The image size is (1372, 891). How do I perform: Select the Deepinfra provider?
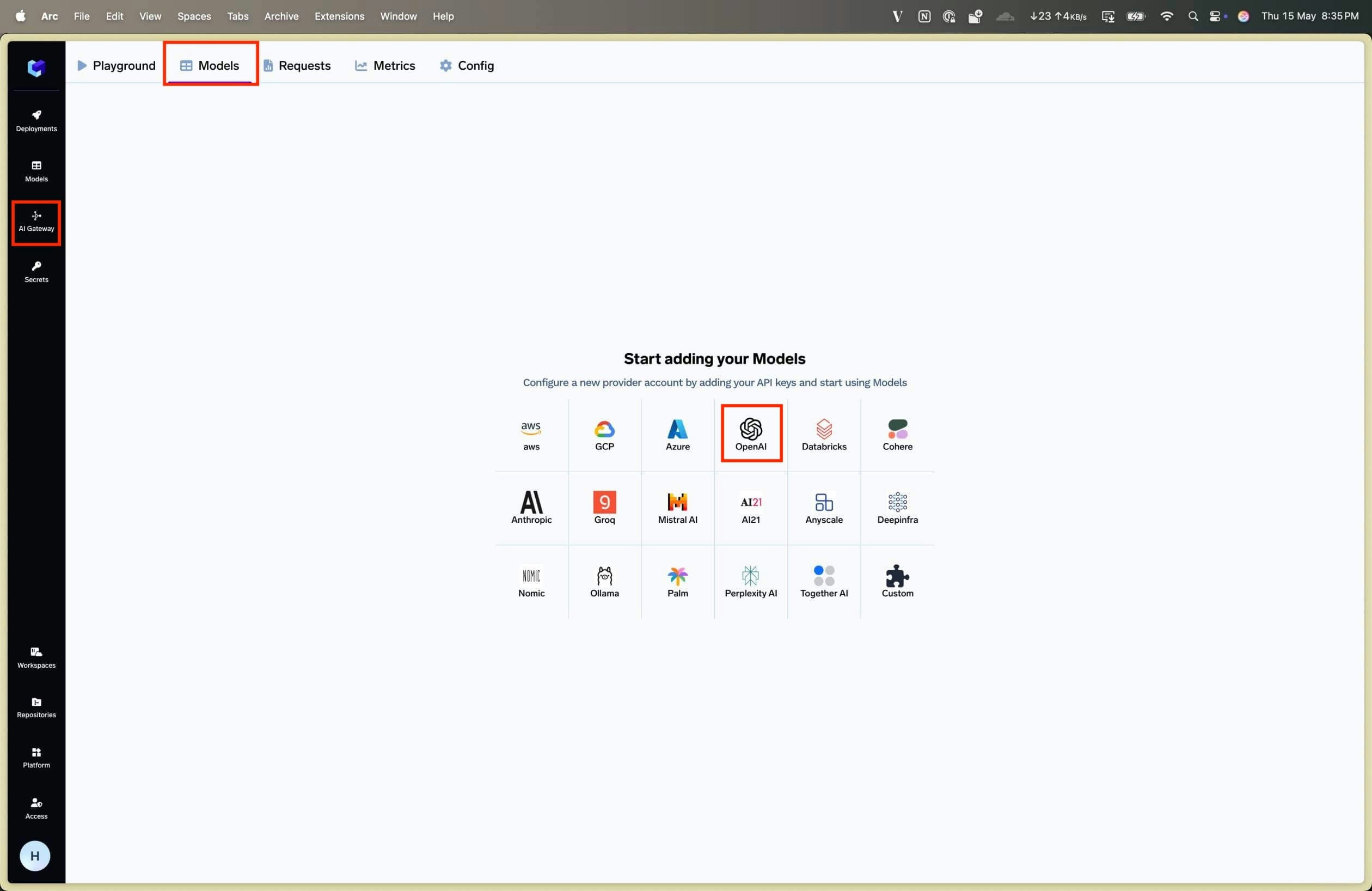[897, 508]
